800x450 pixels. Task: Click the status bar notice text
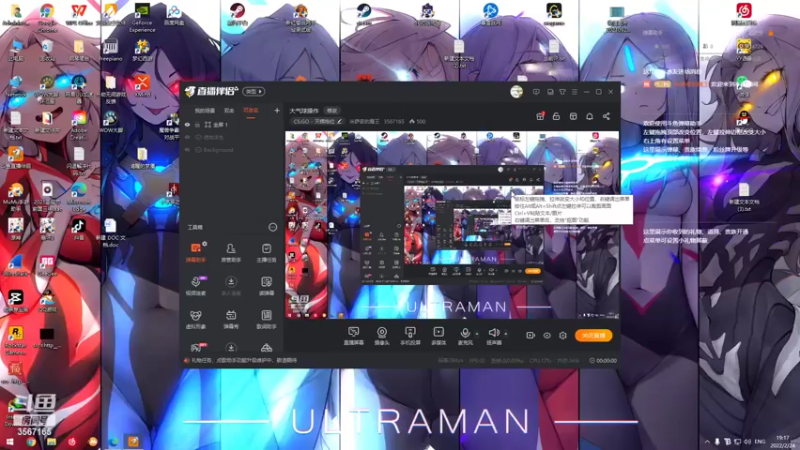tap(243, 360)
